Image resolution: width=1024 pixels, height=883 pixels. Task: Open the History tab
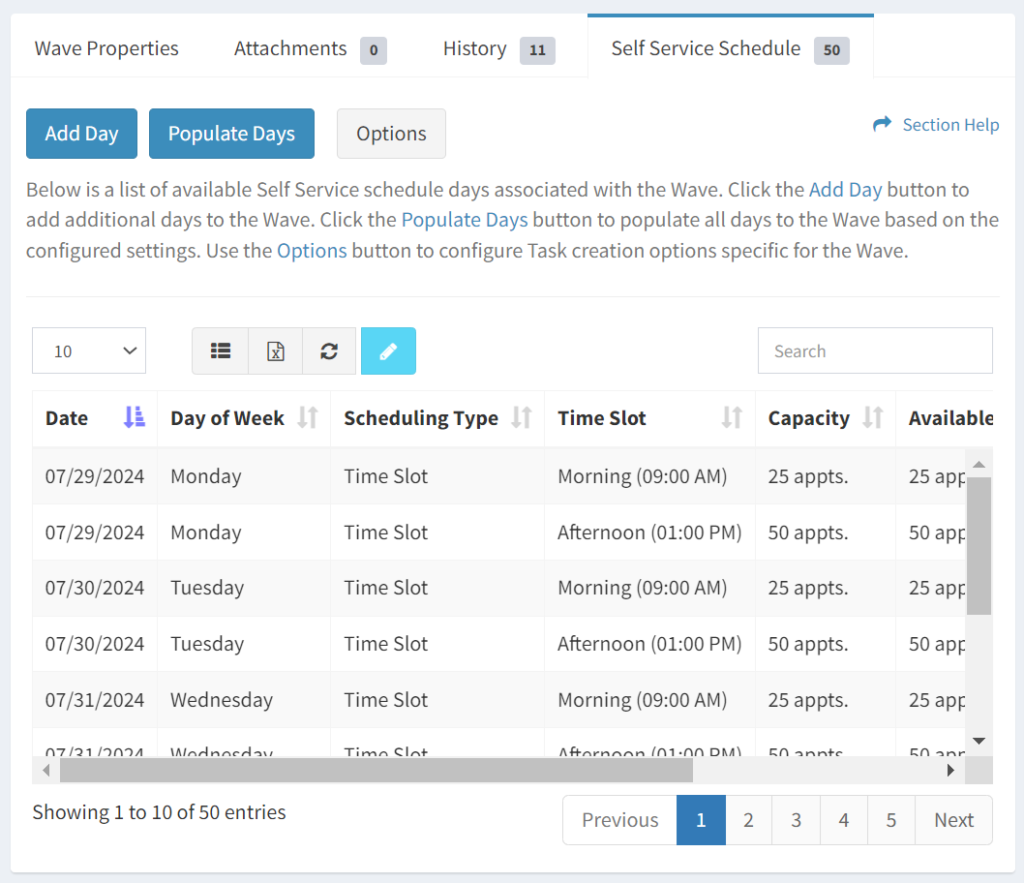pyautogui.click(x=475, y=48)
